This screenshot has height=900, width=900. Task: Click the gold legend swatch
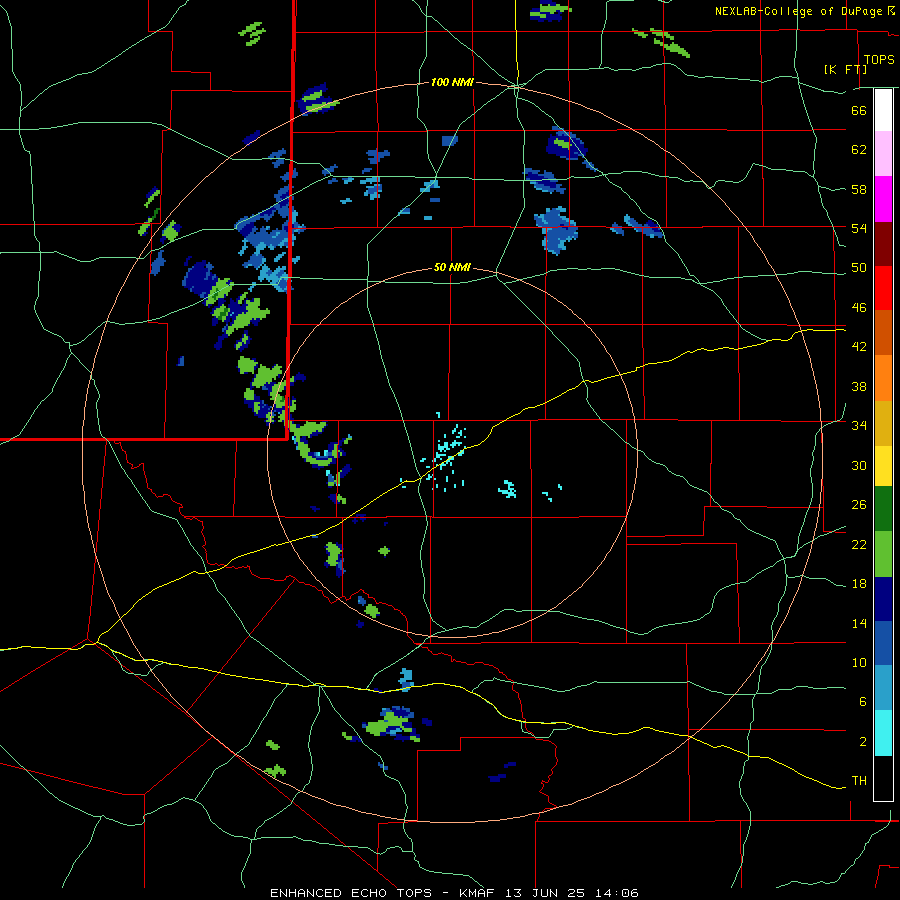(x=883, y=423)
